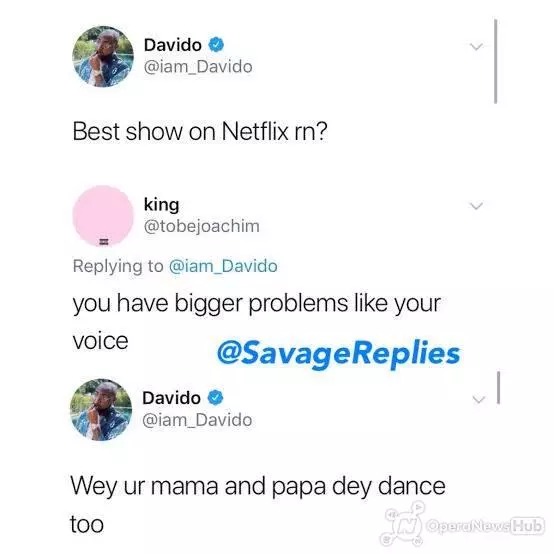Open Davido's profile picture in top tweet
554x554 pixels.
pos(103,57)
